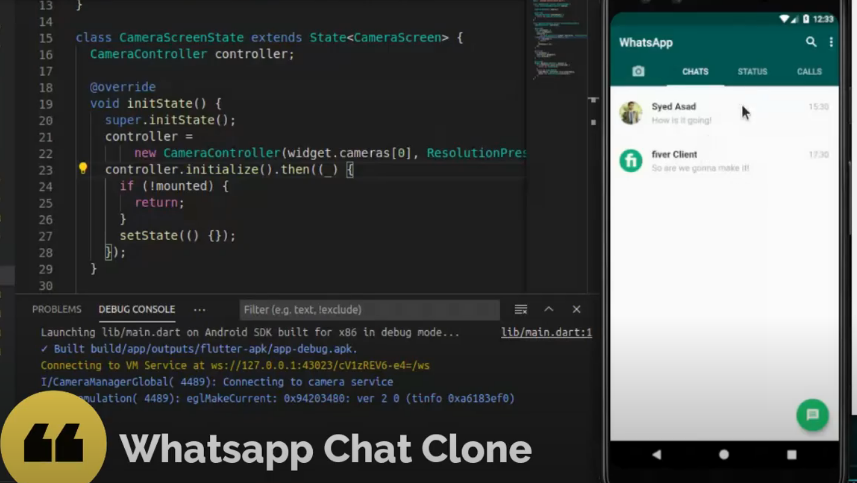Open the Syed Asad chat
The width and height of the screenshot is (857, 483).
click(724, 113)
